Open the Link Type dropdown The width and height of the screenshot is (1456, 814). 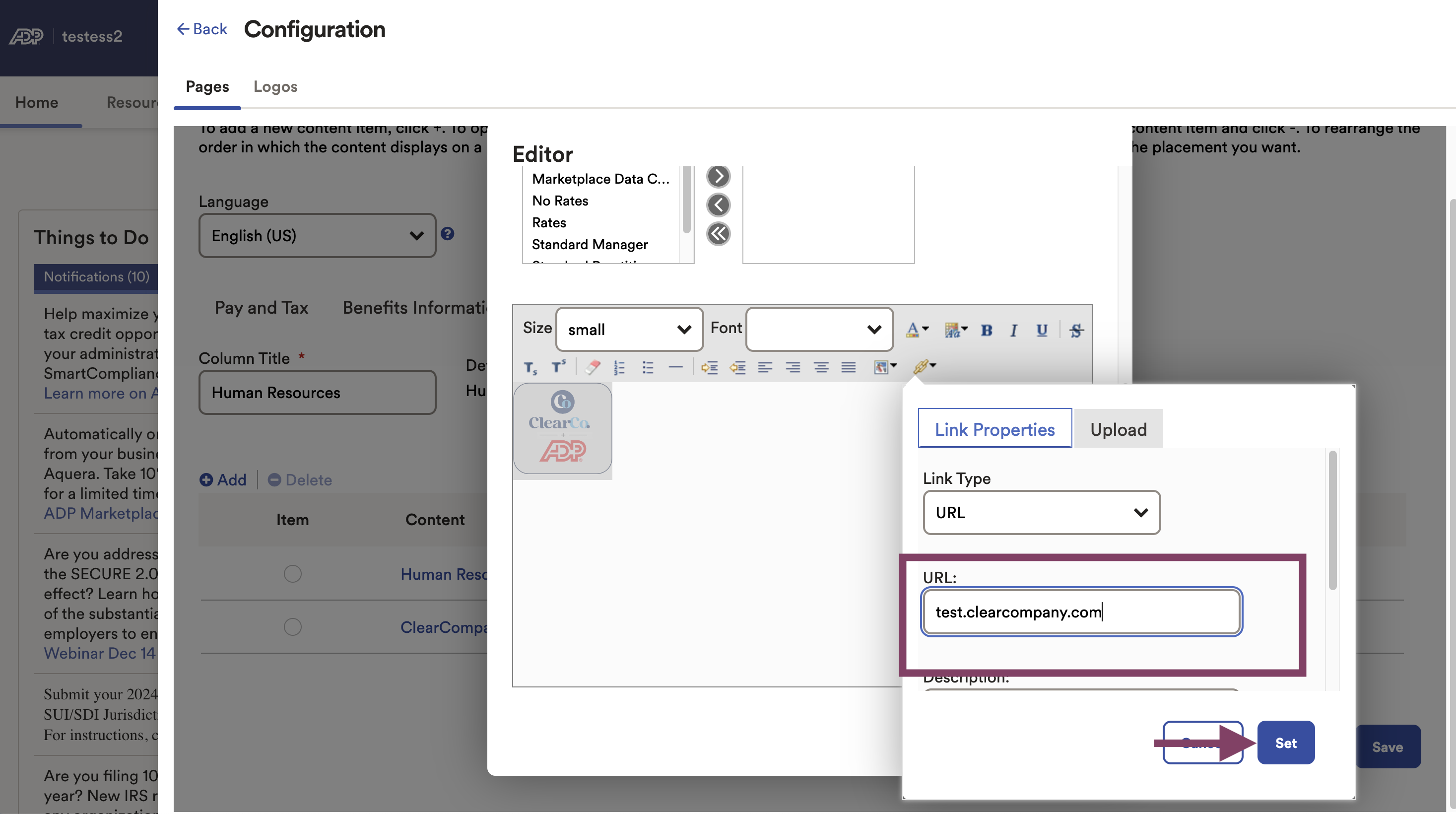click(x=1042, y=512)
